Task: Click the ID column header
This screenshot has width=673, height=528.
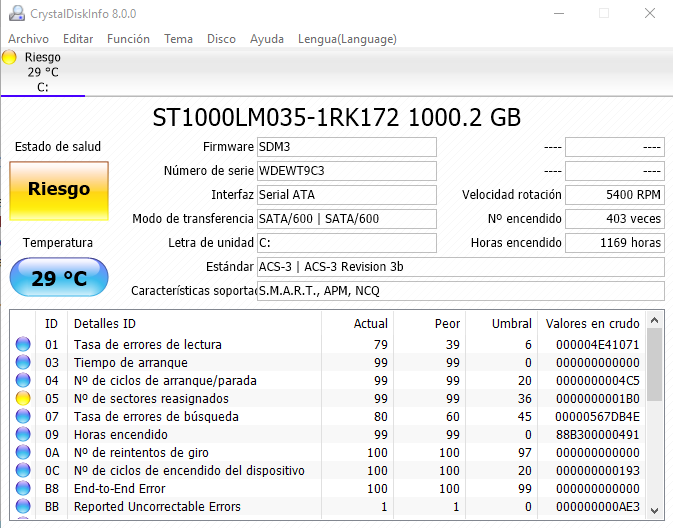Action: pos(51,324)
